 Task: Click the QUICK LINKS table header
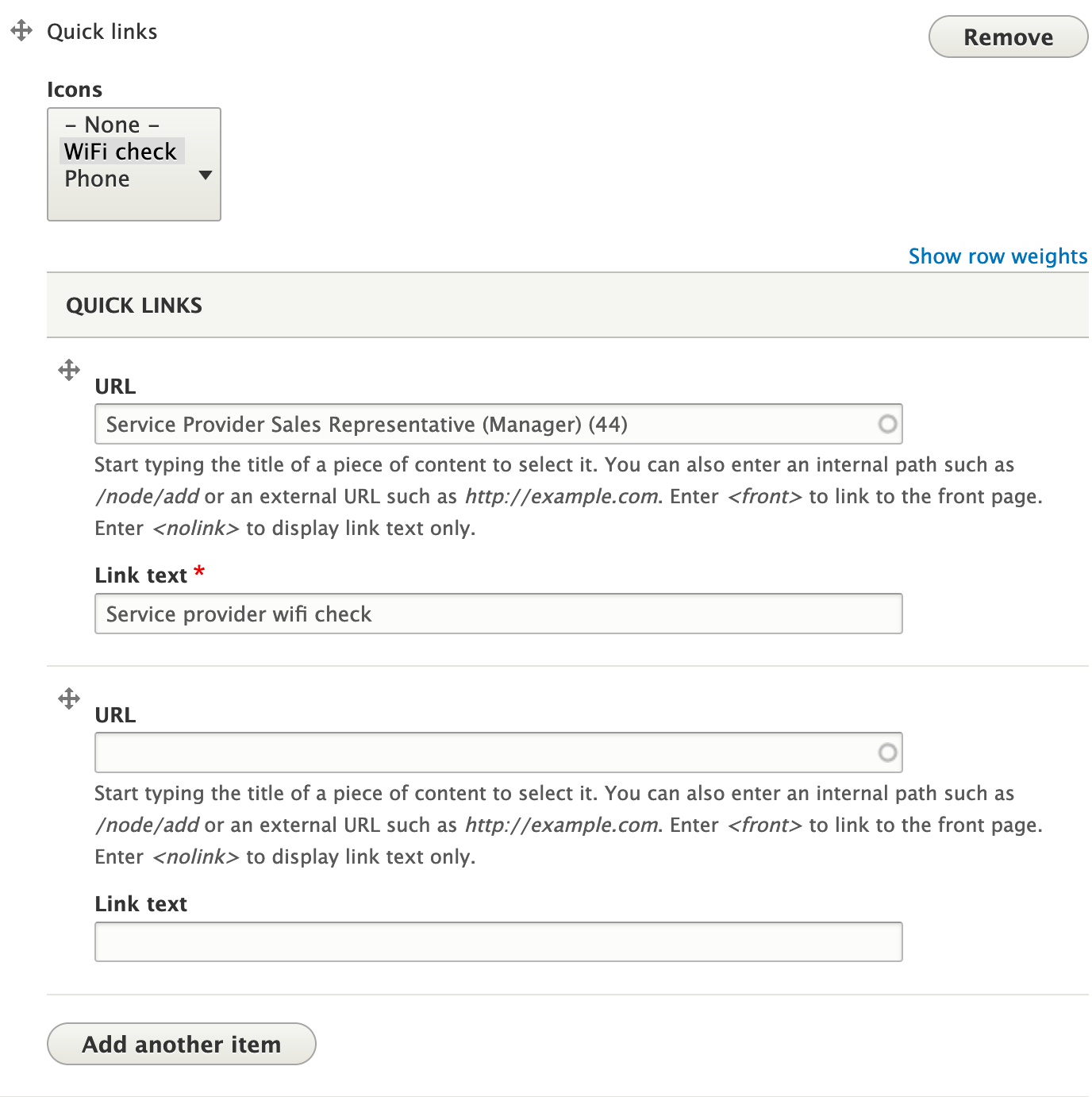[134, 306]
